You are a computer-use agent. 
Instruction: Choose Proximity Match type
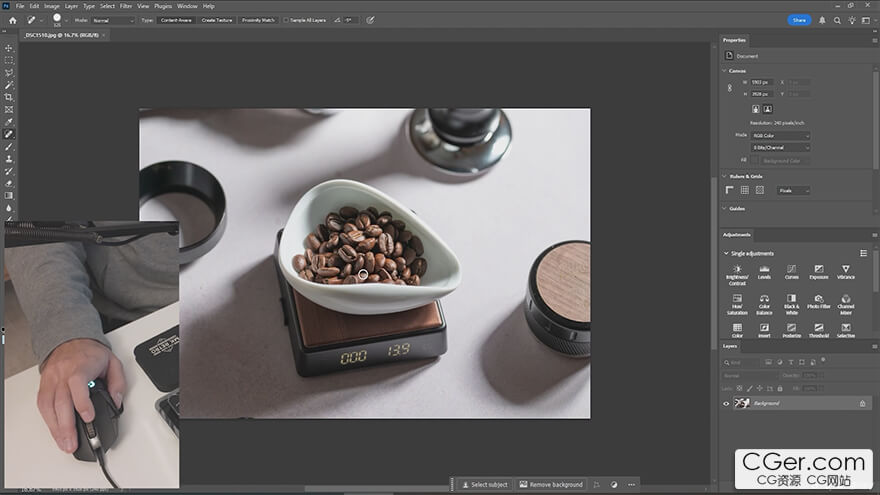tap(258, 20)
